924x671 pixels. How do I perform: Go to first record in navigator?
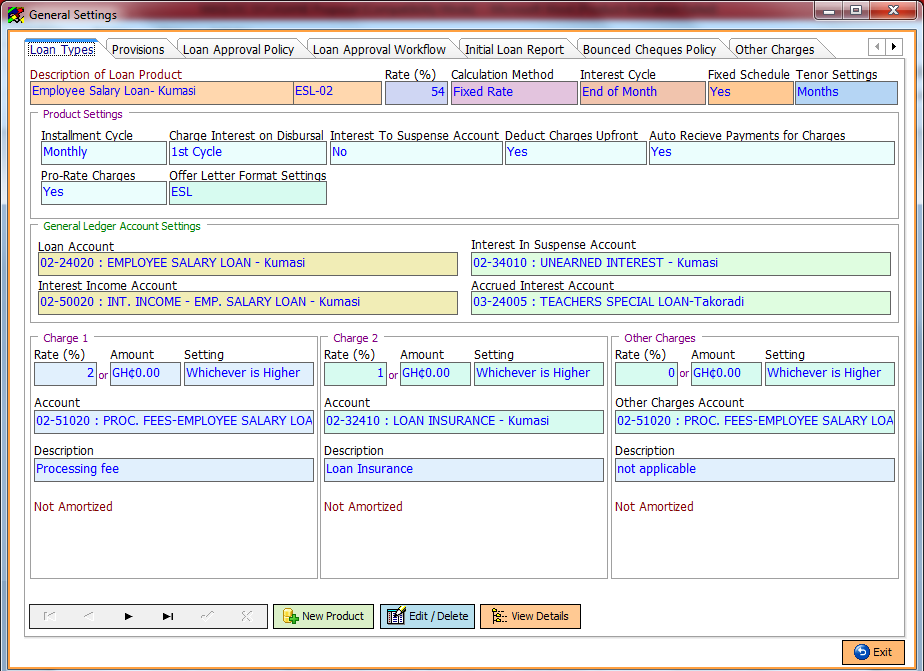point(50,616)
